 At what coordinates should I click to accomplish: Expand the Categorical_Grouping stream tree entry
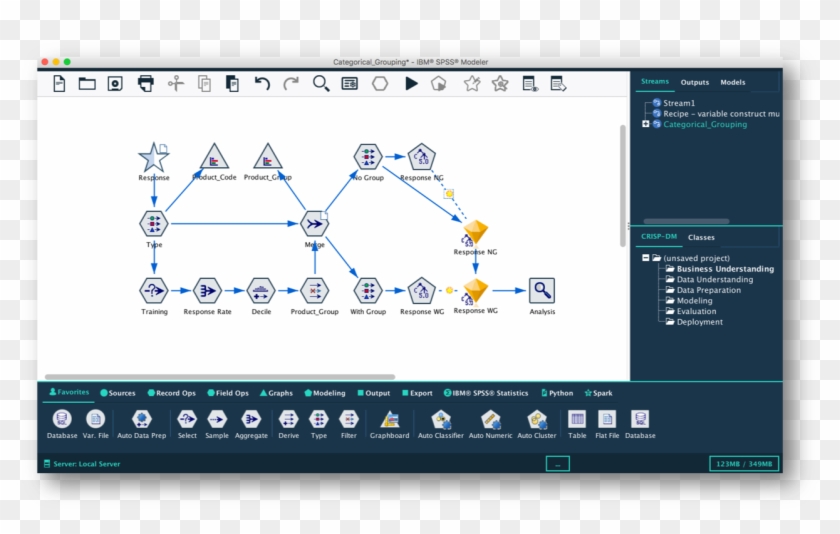click(x=646, y=124)
